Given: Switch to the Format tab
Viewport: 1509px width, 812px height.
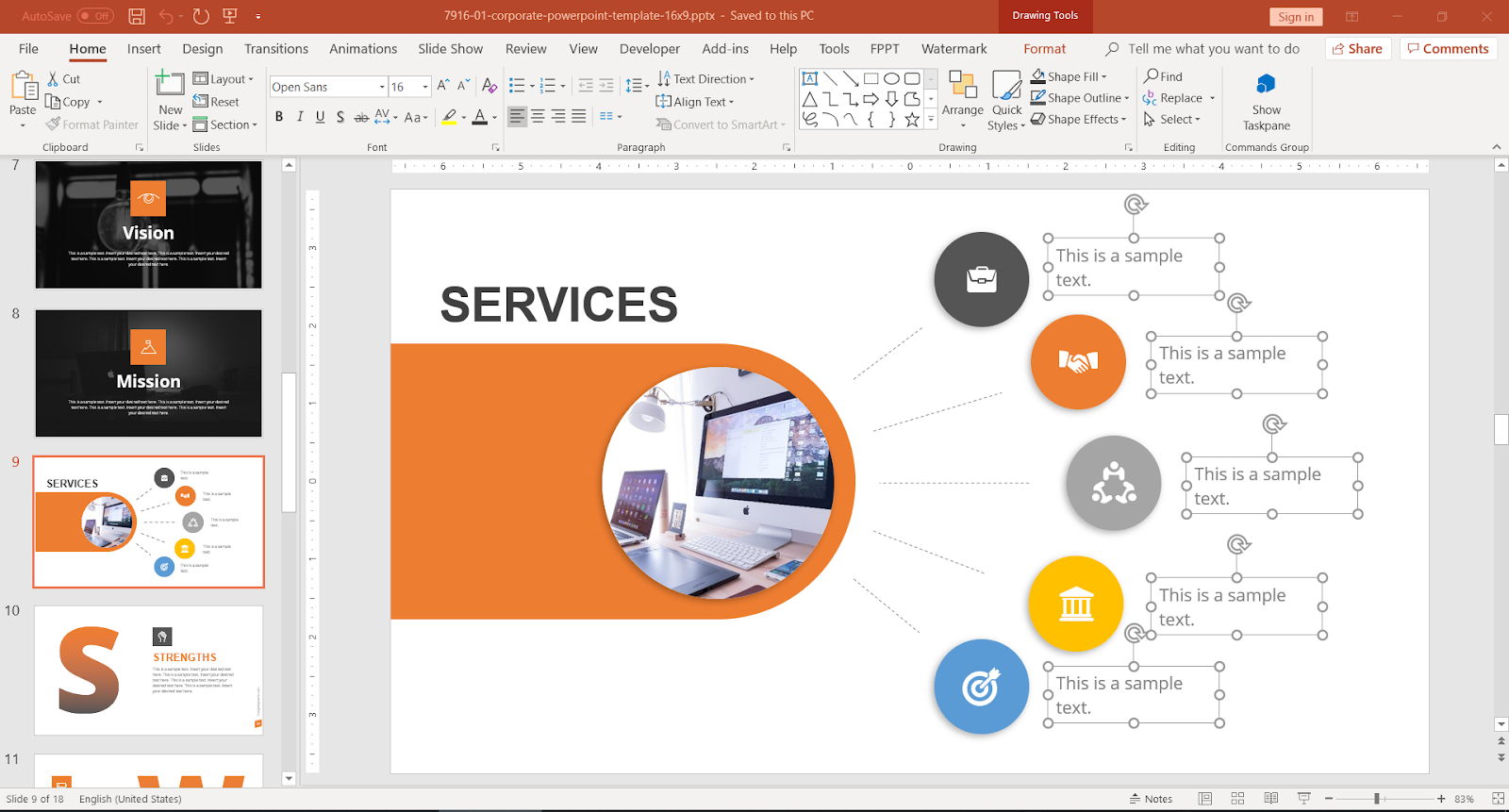Looking at the screenshot, I should coord(1044,49).
